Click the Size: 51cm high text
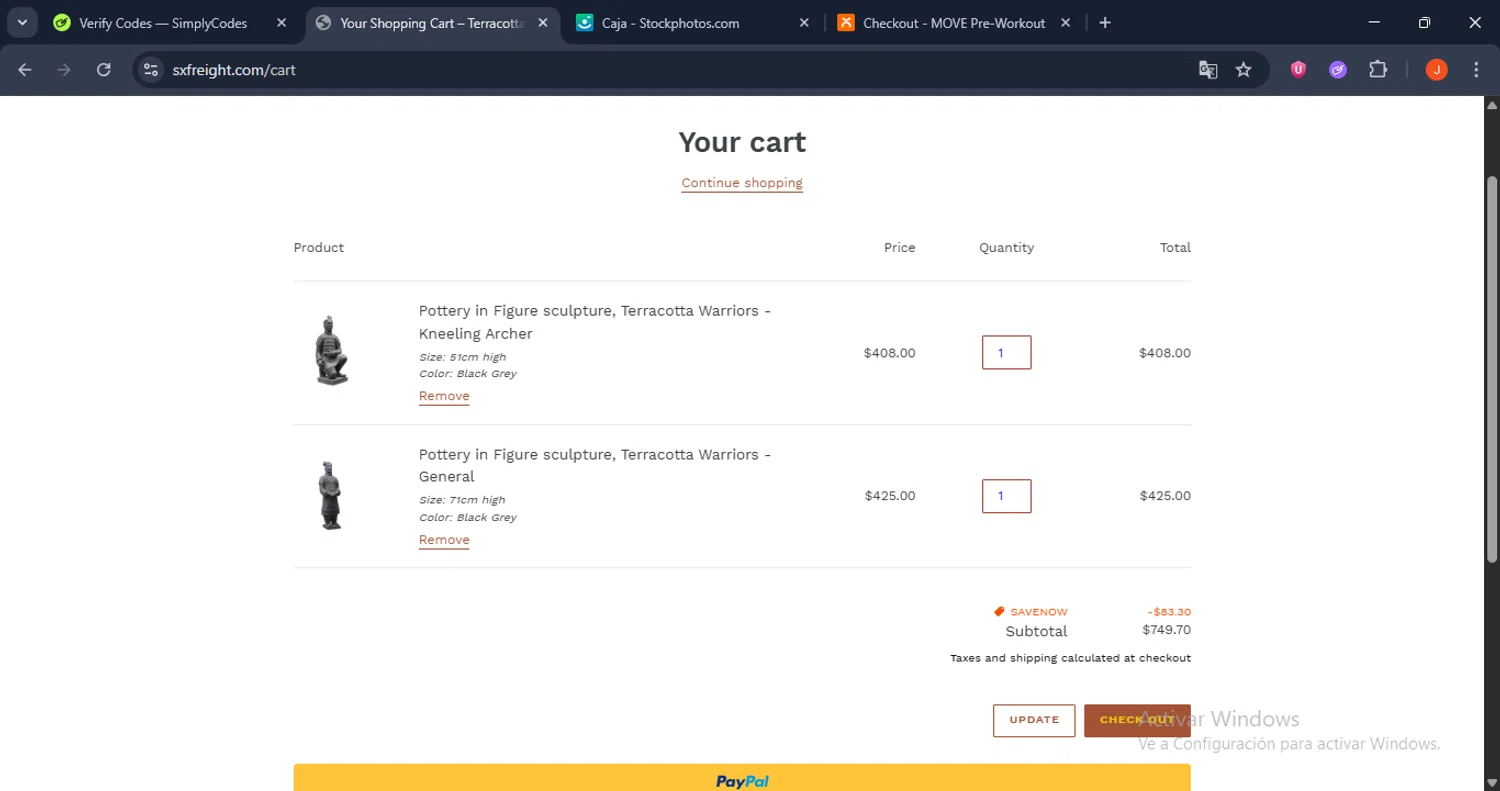The image size is (1500, 791). tap(462, 357)
